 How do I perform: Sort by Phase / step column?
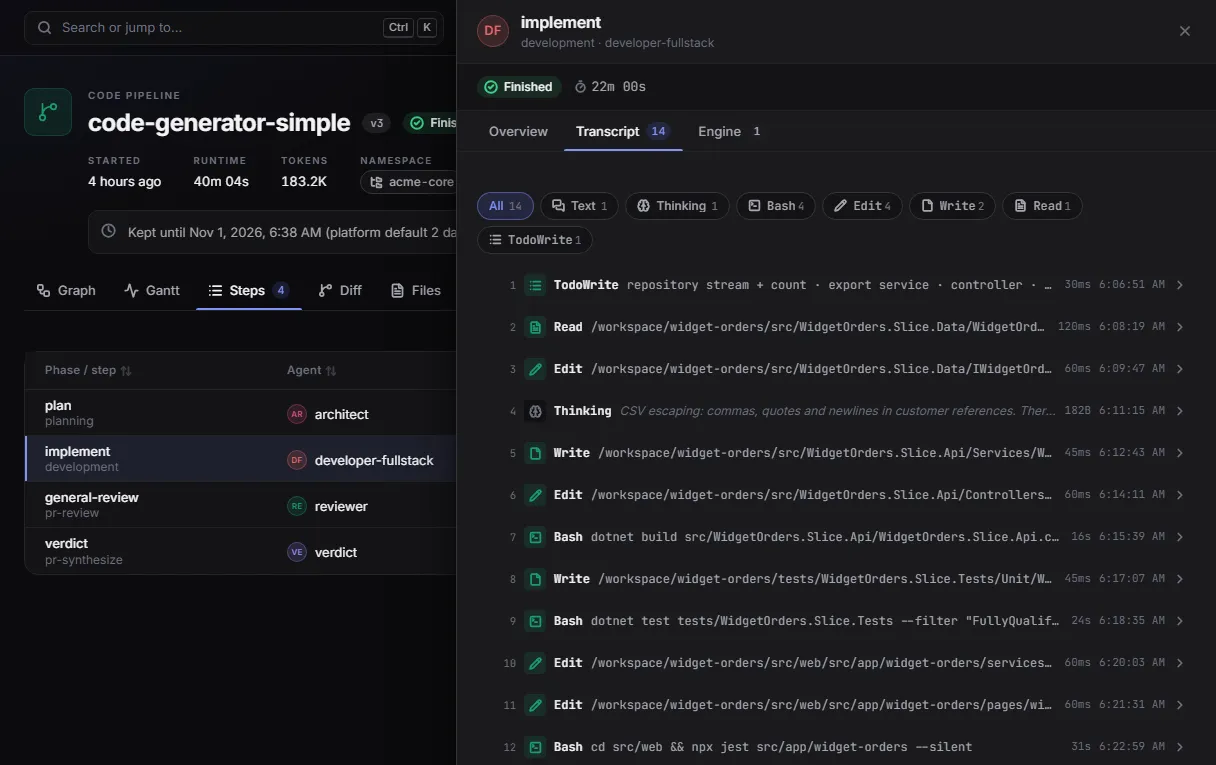coord(88,370)
